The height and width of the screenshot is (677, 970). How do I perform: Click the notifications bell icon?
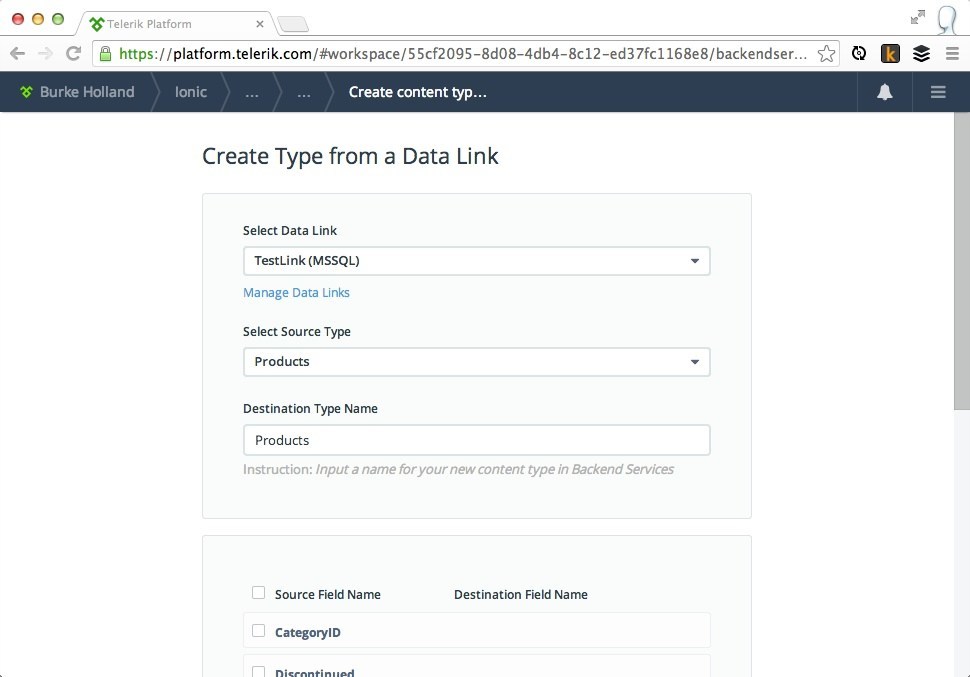tap(884, 92)
